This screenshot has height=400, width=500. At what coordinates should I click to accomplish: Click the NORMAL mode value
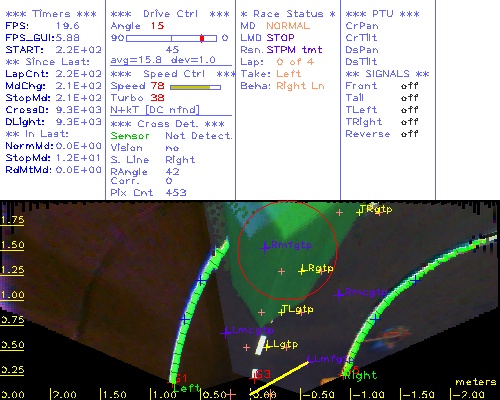coord(288,26)
